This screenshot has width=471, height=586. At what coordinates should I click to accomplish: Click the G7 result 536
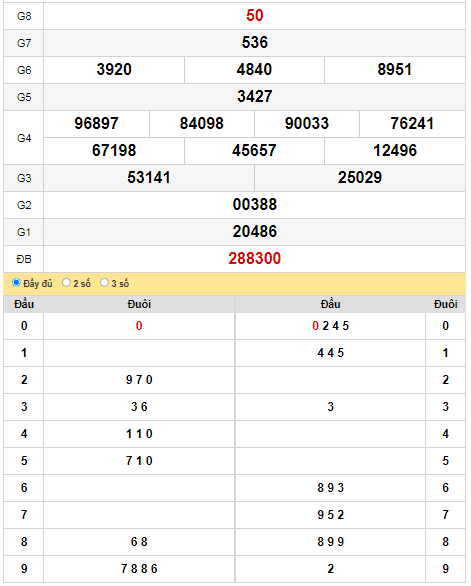tap(255, 43)
